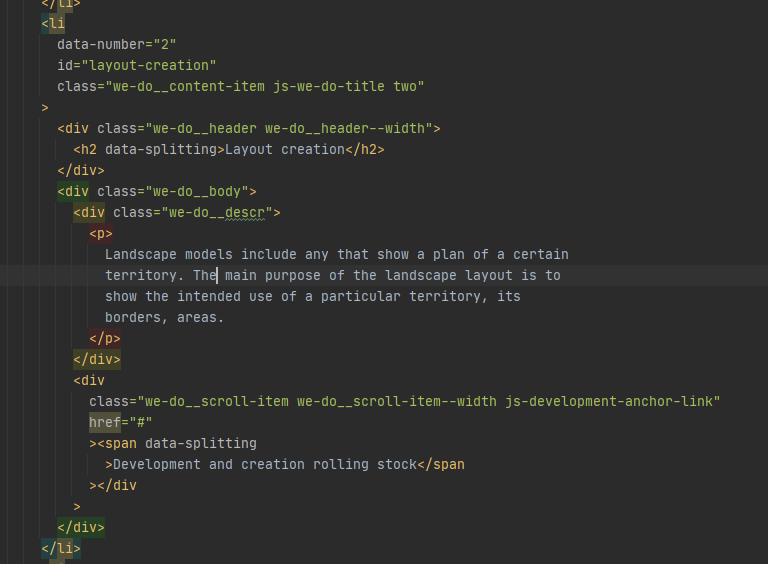This screenshot has width=768, height=564.
Task: Click the opening <p> tag
Action: click(101, 234)
